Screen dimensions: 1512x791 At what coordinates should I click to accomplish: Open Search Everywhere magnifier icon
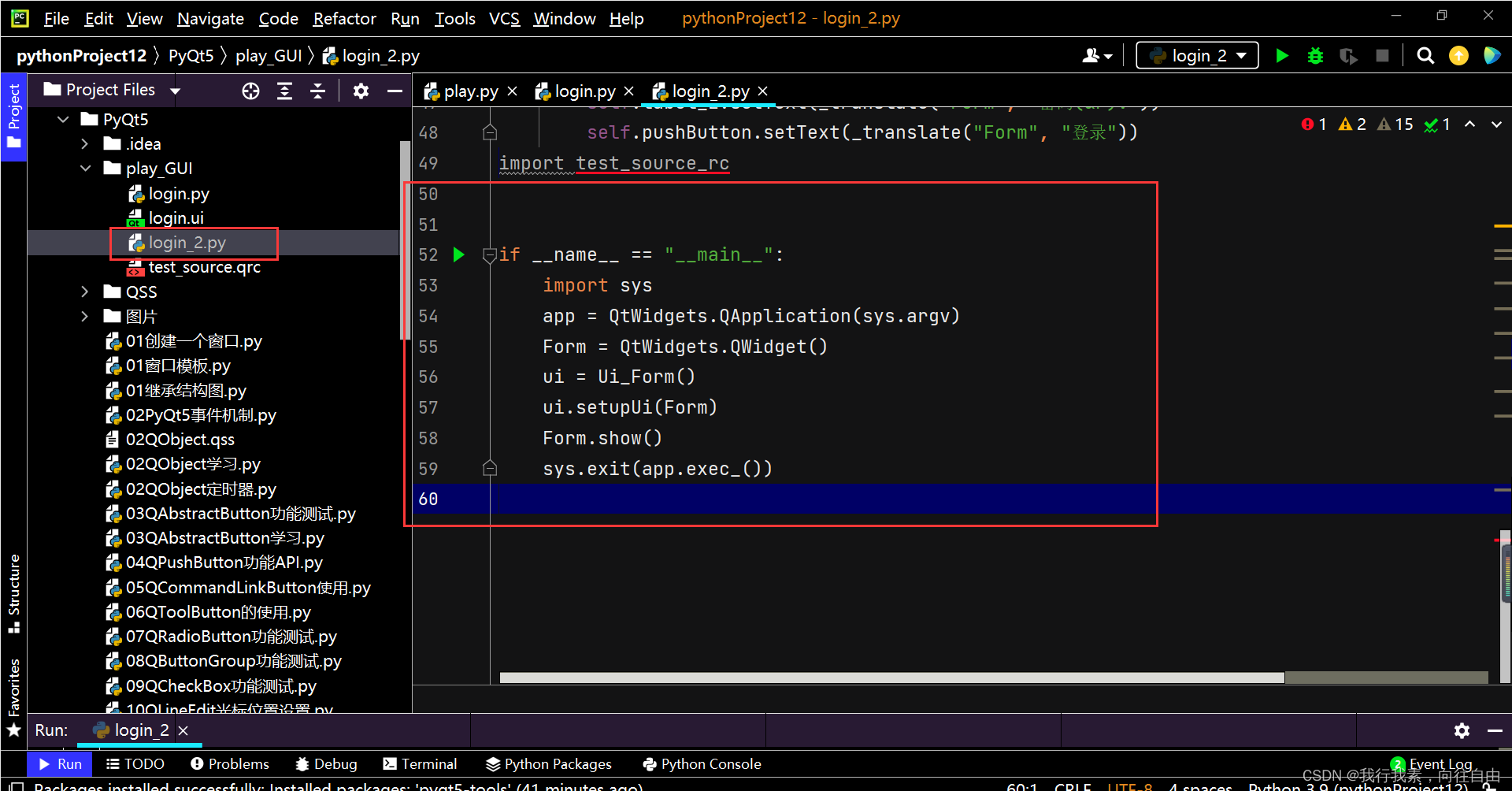tap(1425, 55)
